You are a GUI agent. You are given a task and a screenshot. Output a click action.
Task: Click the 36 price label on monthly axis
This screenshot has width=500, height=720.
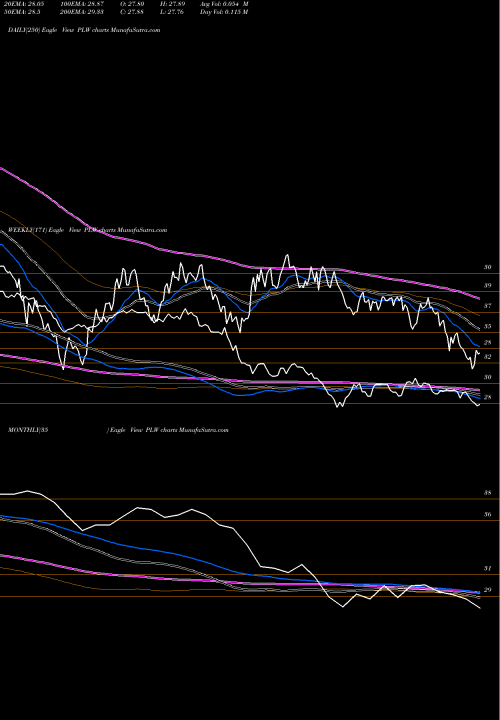(488, 515)
